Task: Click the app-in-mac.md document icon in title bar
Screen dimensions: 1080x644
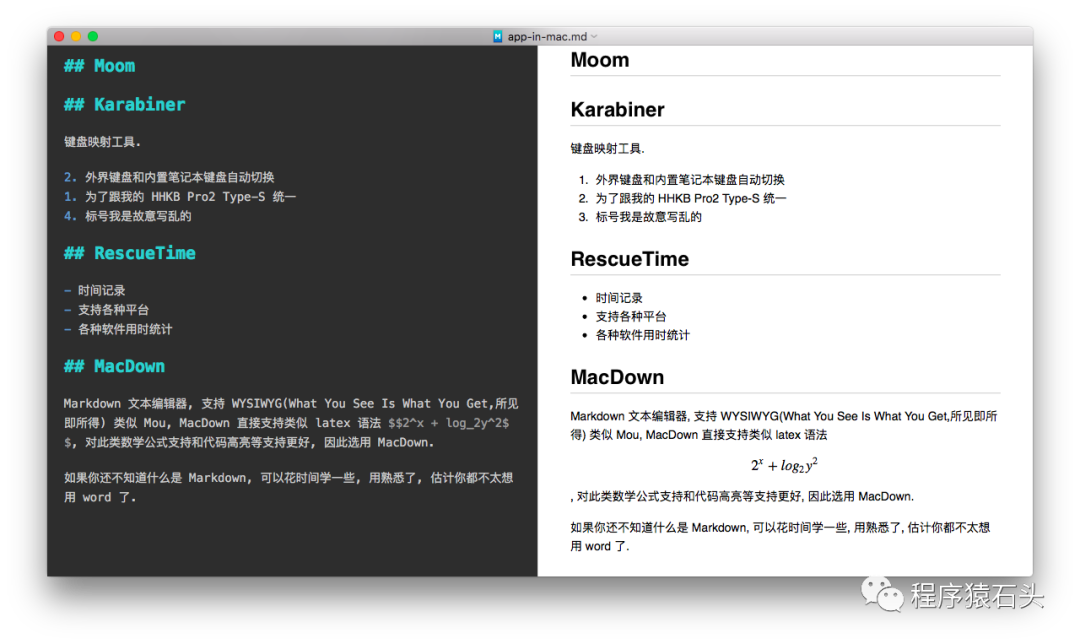Action: [497, 37]
